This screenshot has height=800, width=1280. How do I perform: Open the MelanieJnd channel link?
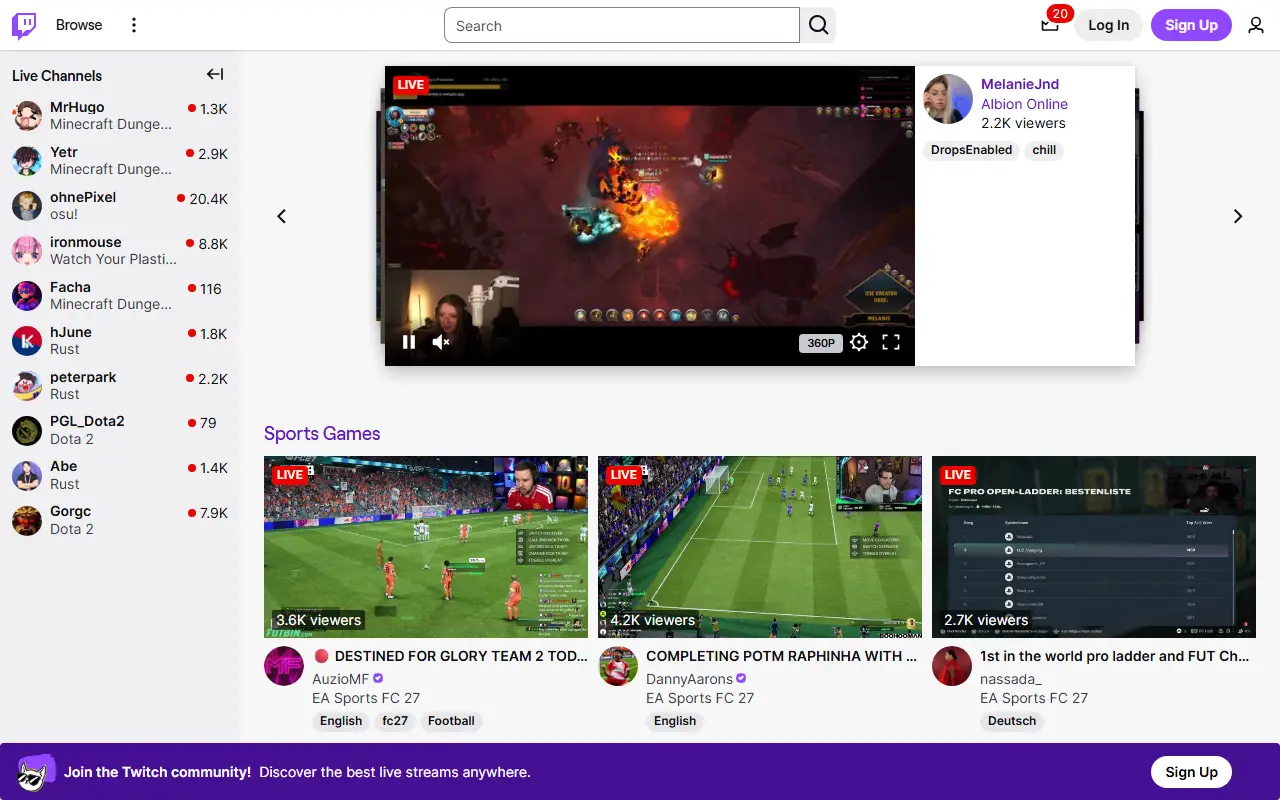coord(1020,84)
